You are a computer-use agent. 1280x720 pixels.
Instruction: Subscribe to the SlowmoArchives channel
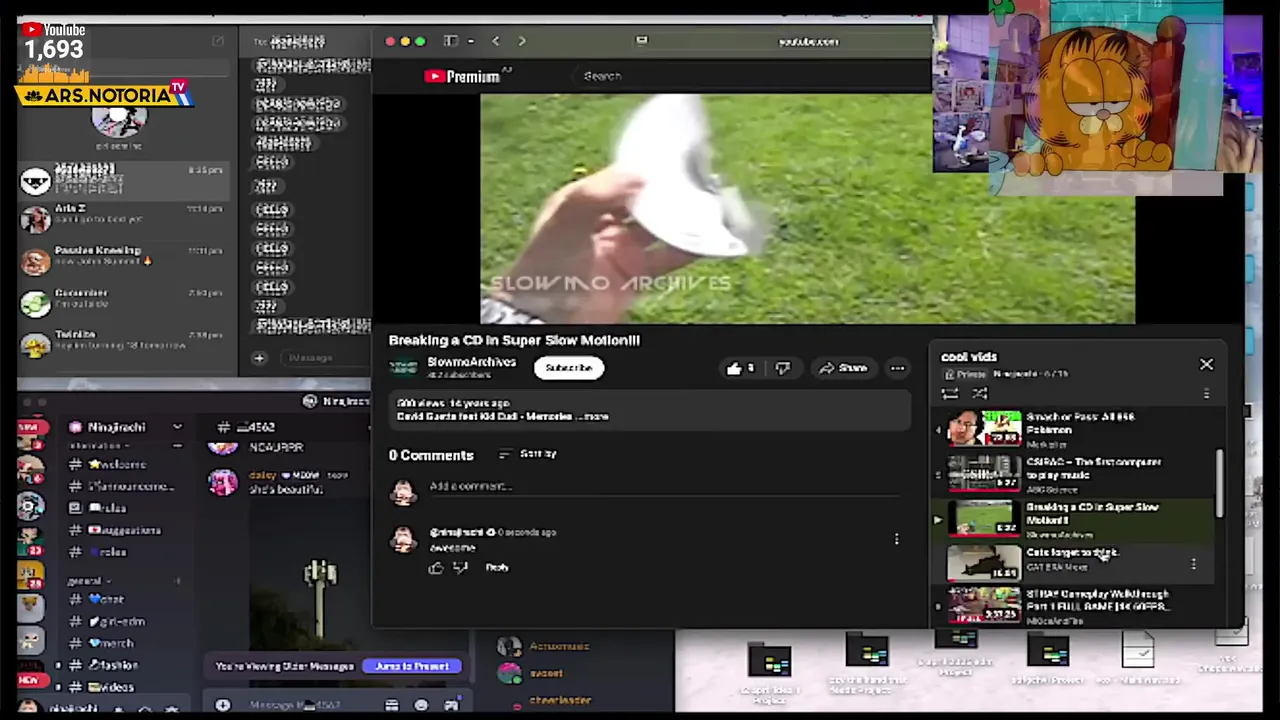[568, 368]
